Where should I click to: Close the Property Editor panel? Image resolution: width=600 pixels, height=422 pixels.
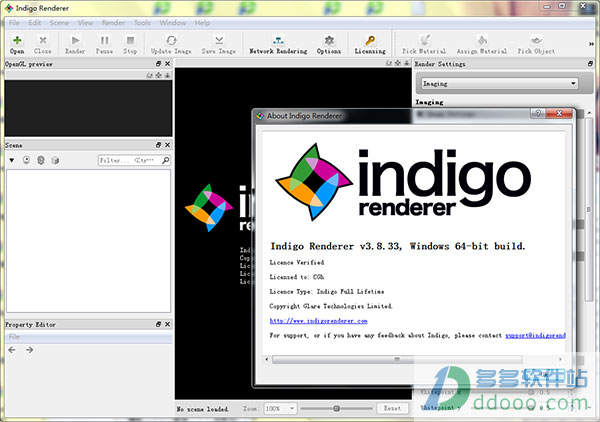tap(167, 324)
